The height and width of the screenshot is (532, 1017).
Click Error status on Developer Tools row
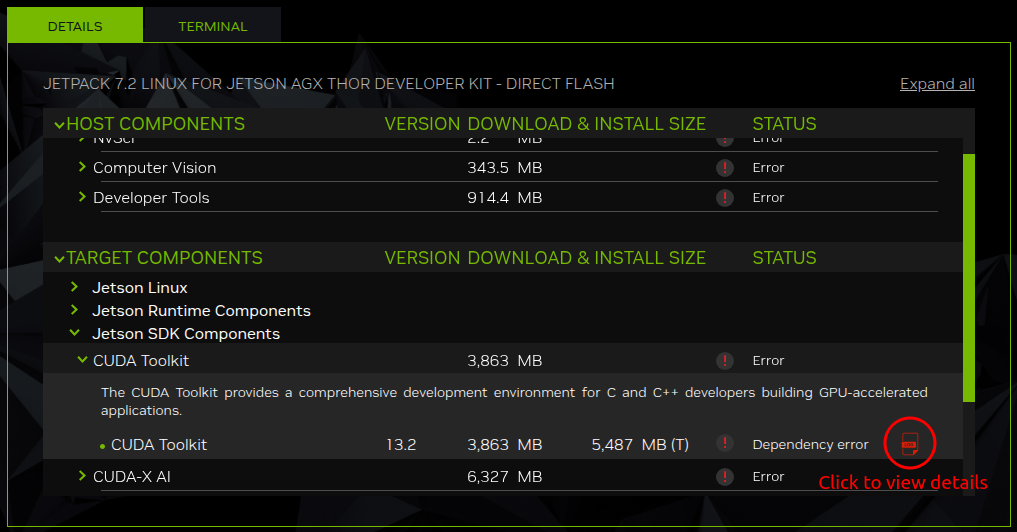(x=768, y=197)
